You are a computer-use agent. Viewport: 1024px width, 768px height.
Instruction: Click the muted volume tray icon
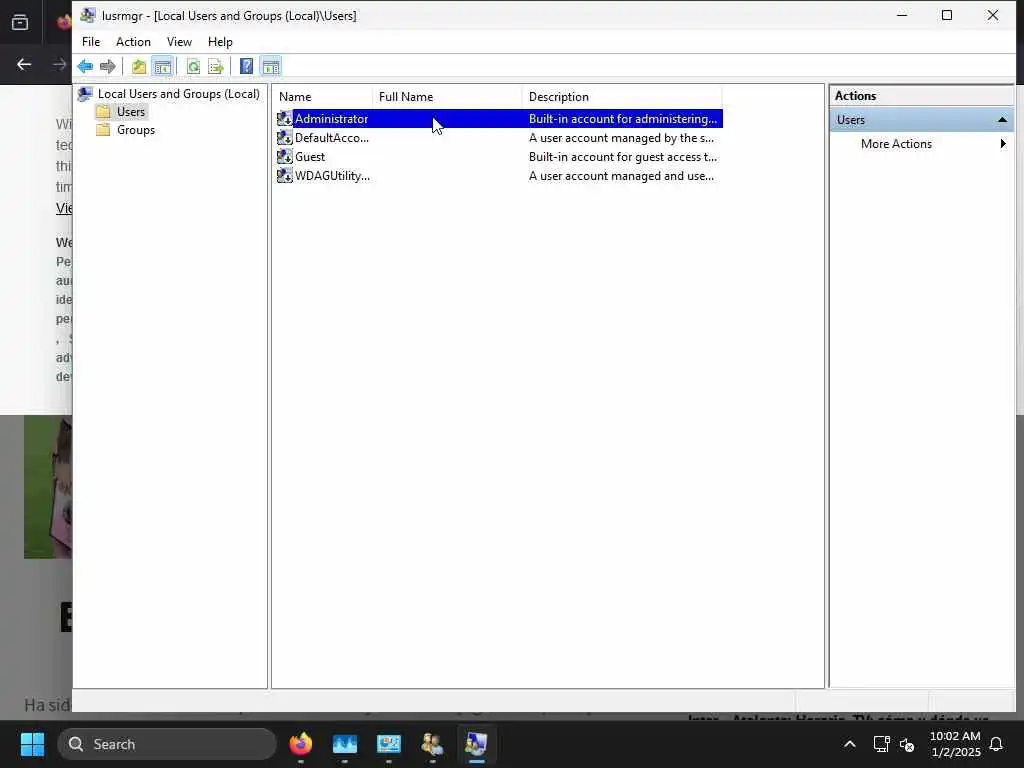pos(906,744)
